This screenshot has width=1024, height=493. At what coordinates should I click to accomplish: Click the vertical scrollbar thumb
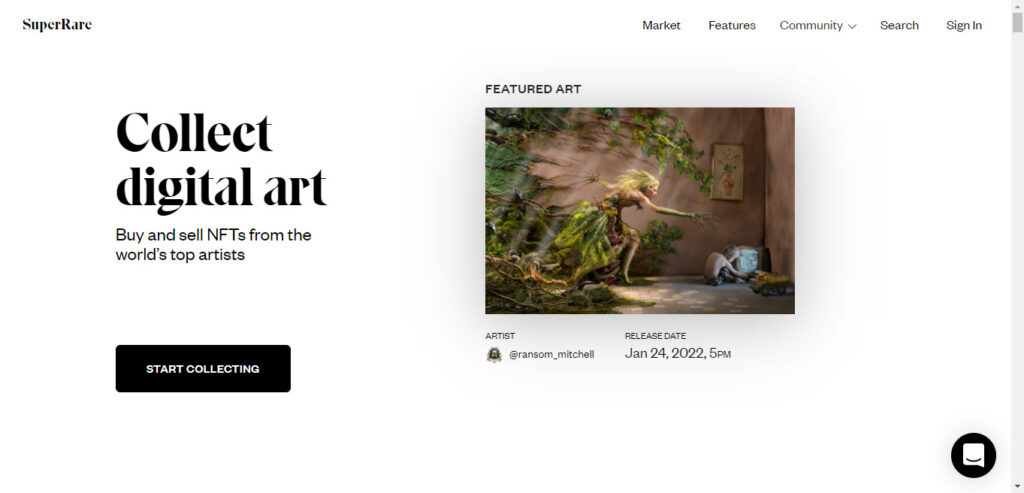point(1017,22)
